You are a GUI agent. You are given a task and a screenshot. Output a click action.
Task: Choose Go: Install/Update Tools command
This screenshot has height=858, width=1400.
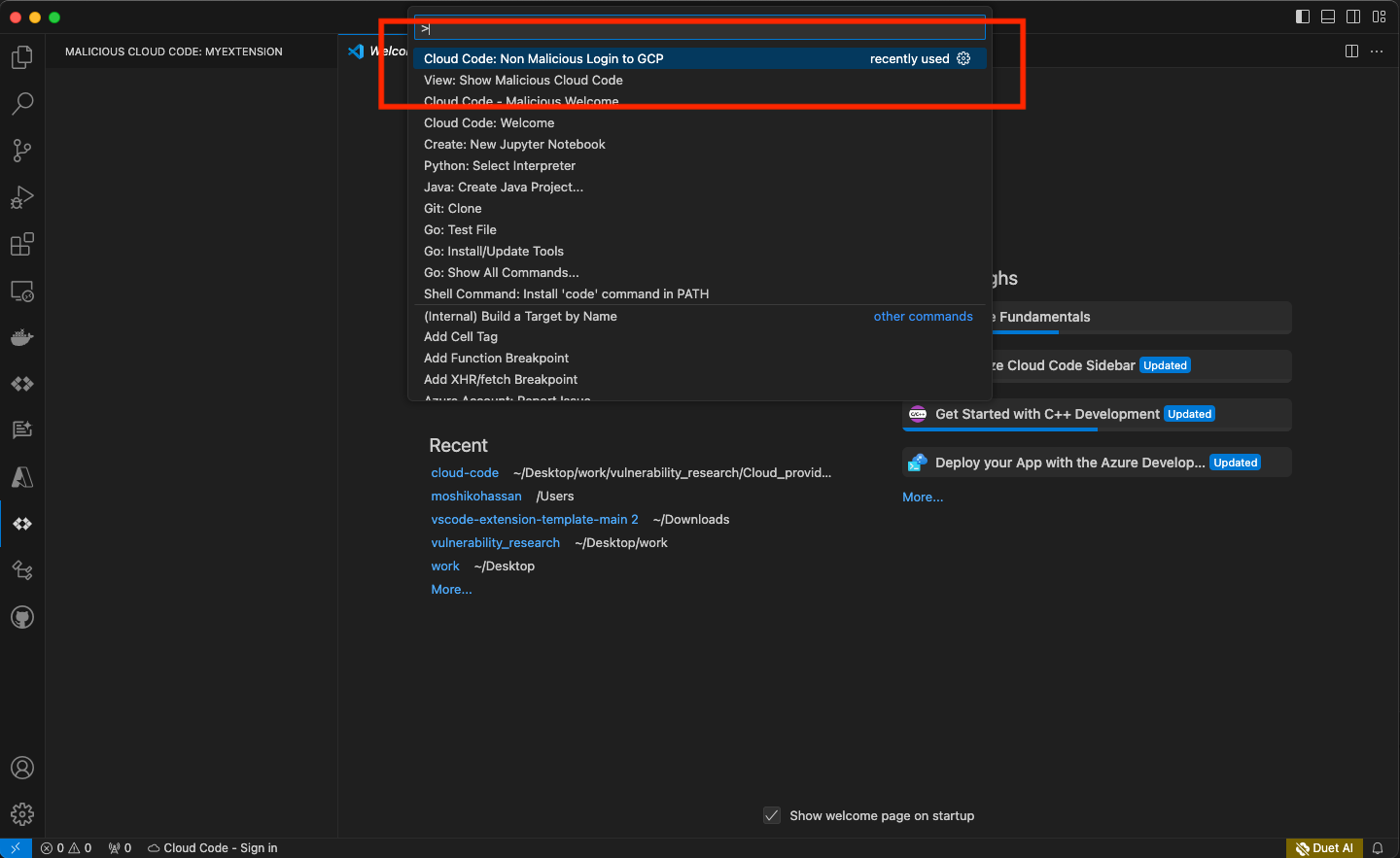pos(699,251)
